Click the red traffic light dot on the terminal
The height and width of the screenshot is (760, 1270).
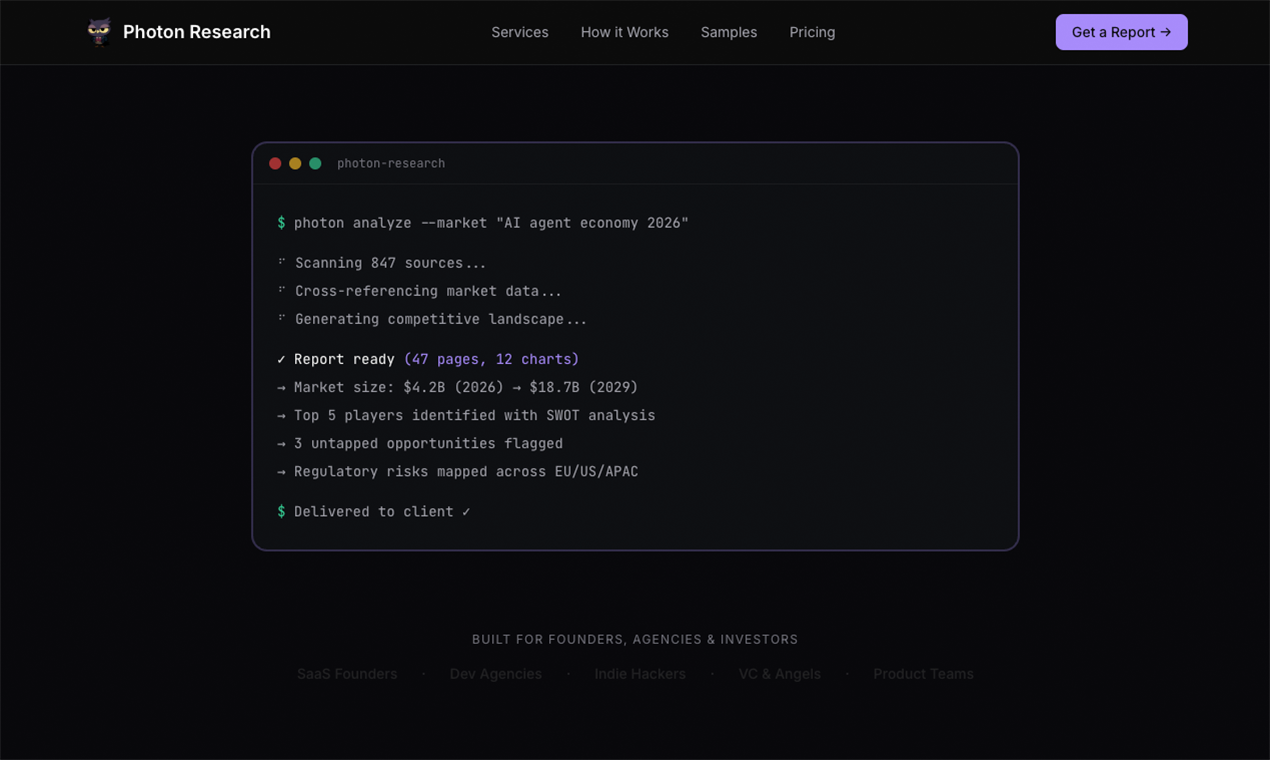[275, 163]
